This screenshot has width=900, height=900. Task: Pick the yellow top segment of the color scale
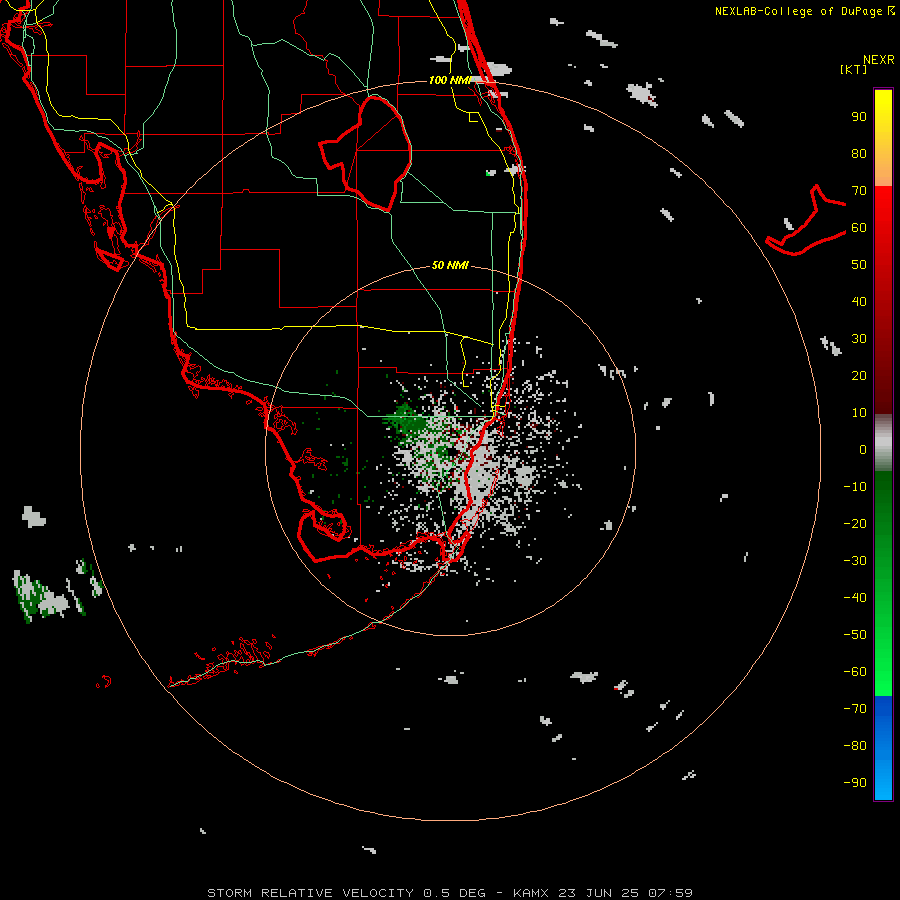pyautogui.click(x=883, y=138)
